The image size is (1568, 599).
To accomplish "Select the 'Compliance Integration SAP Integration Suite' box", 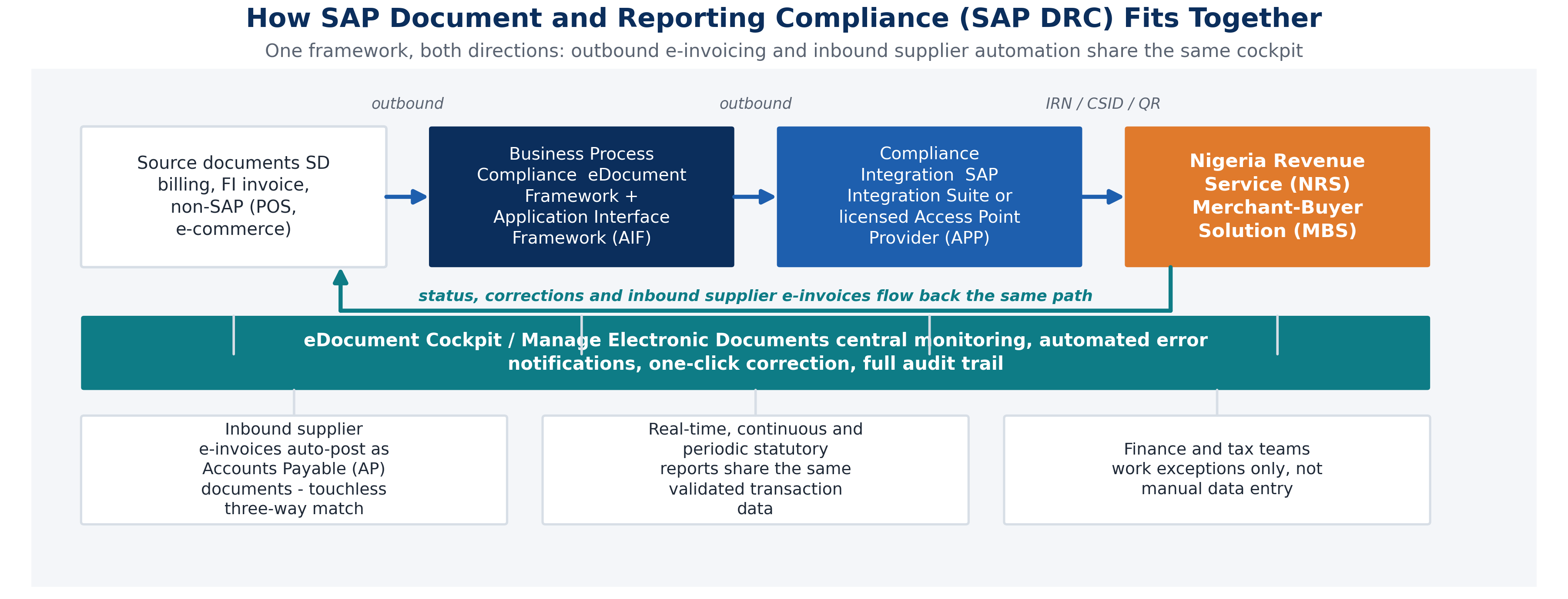I will 929,197.
